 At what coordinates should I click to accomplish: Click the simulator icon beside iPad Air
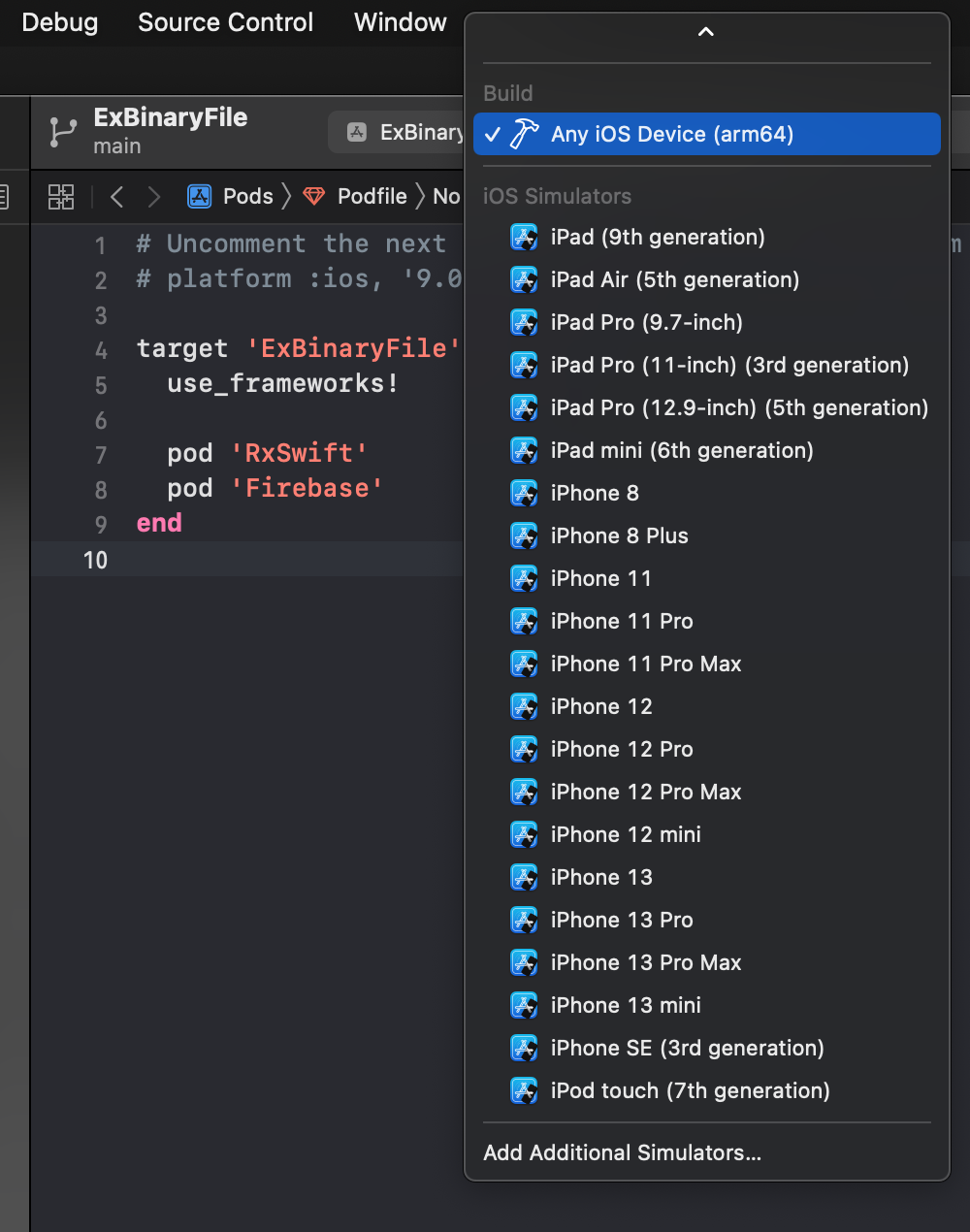524,279
